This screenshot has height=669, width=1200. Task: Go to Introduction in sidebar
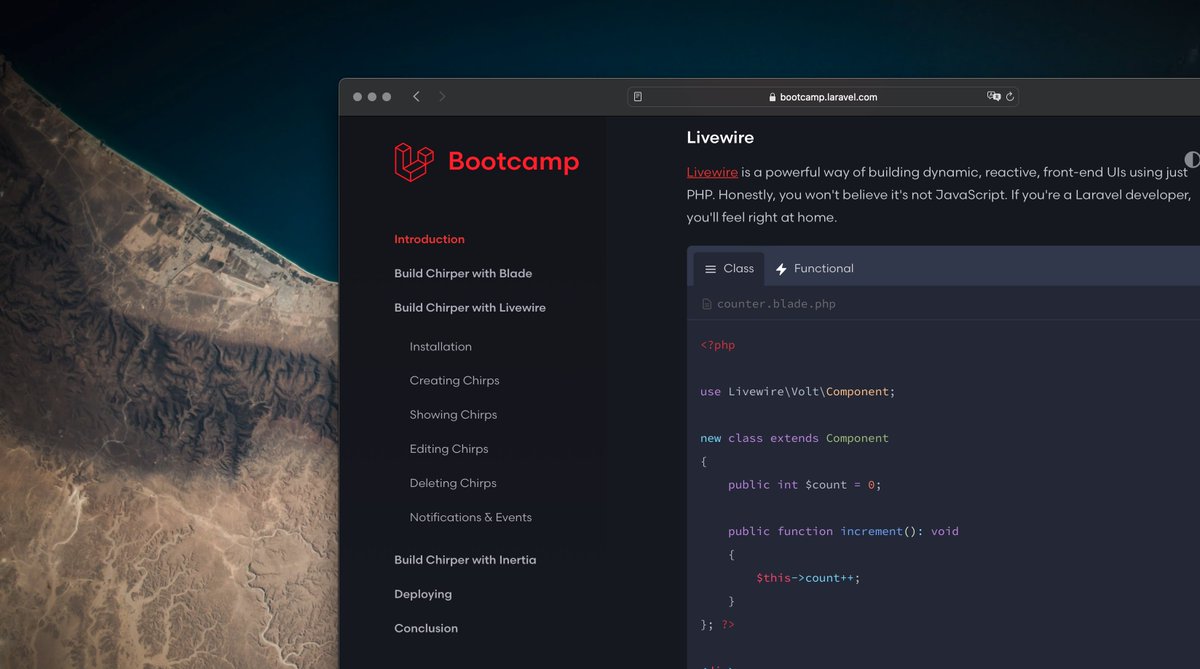pyautogui.click(x=429, y=239)
